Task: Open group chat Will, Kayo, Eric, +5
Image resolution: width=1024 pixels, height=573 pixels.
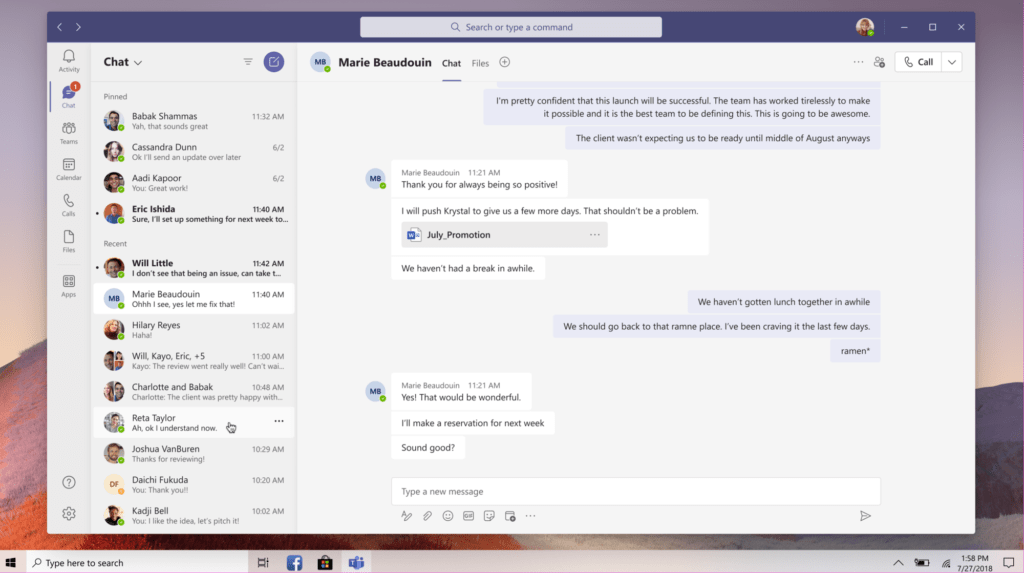Action: [x=194, y=361]
